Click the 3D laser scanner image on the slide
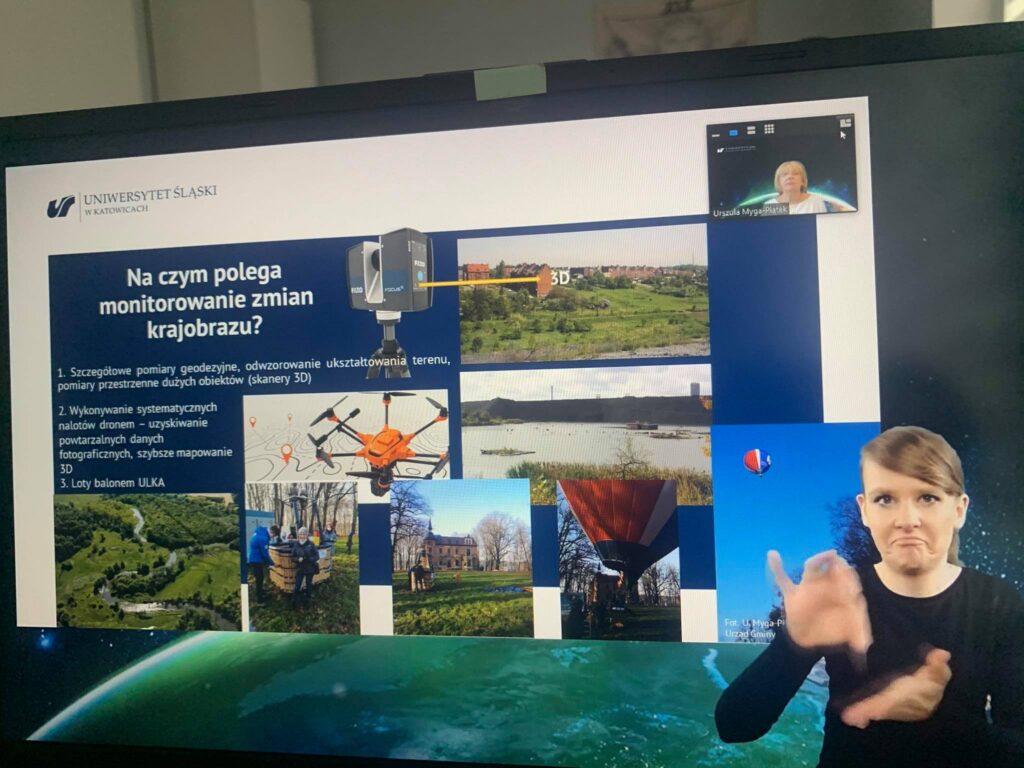Viewport: 1024px width, 768px height. (x=390, y=300)
